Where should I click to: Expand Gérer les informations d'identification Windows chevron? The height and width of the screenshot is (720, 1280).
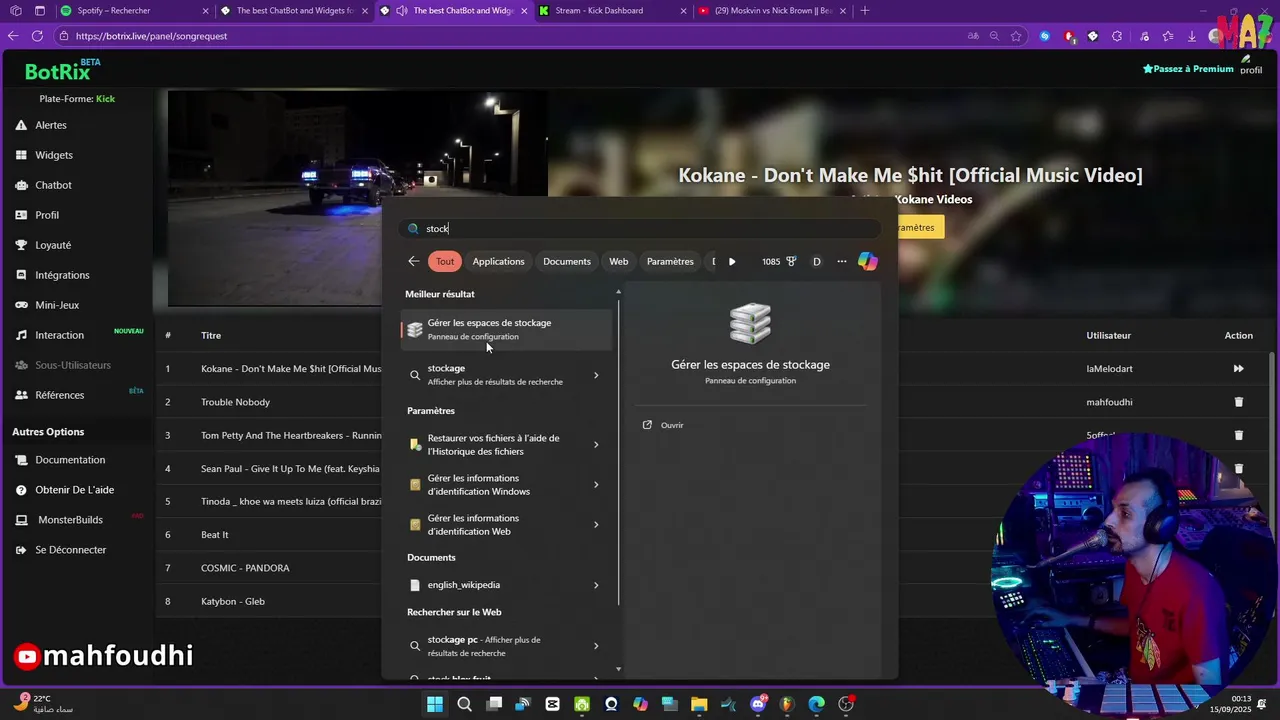596,485
